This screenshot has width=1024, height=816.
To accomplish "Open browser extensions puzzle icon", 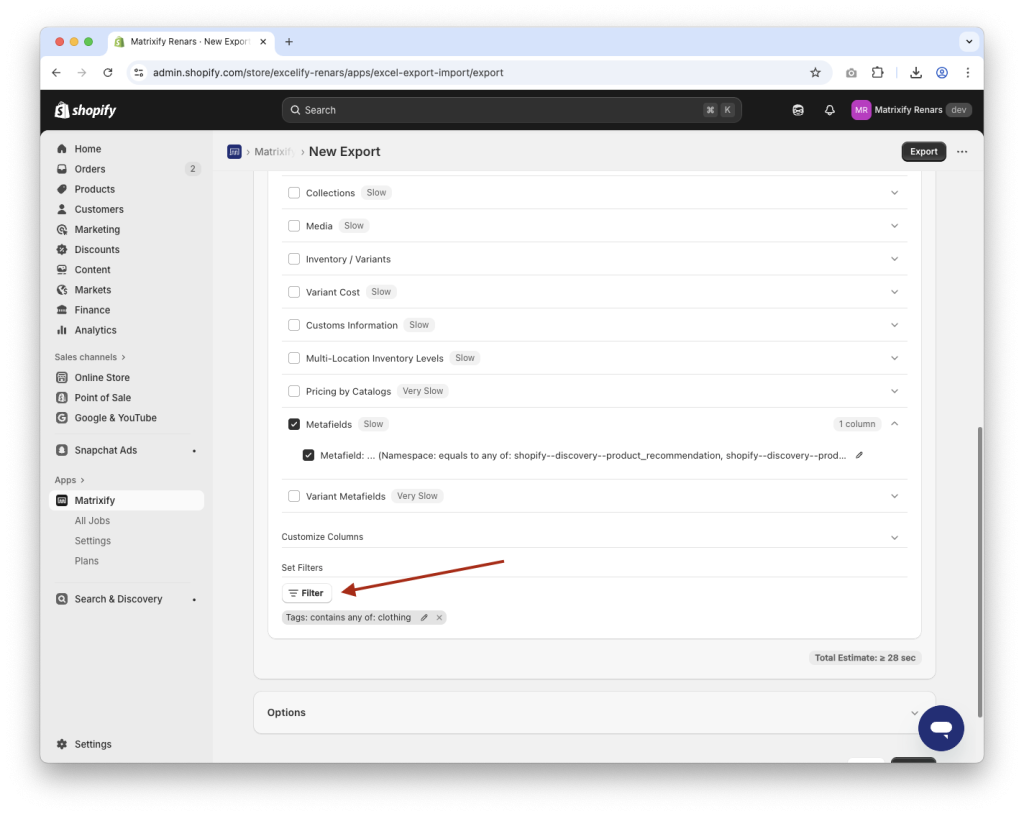I will pos(877,72).
